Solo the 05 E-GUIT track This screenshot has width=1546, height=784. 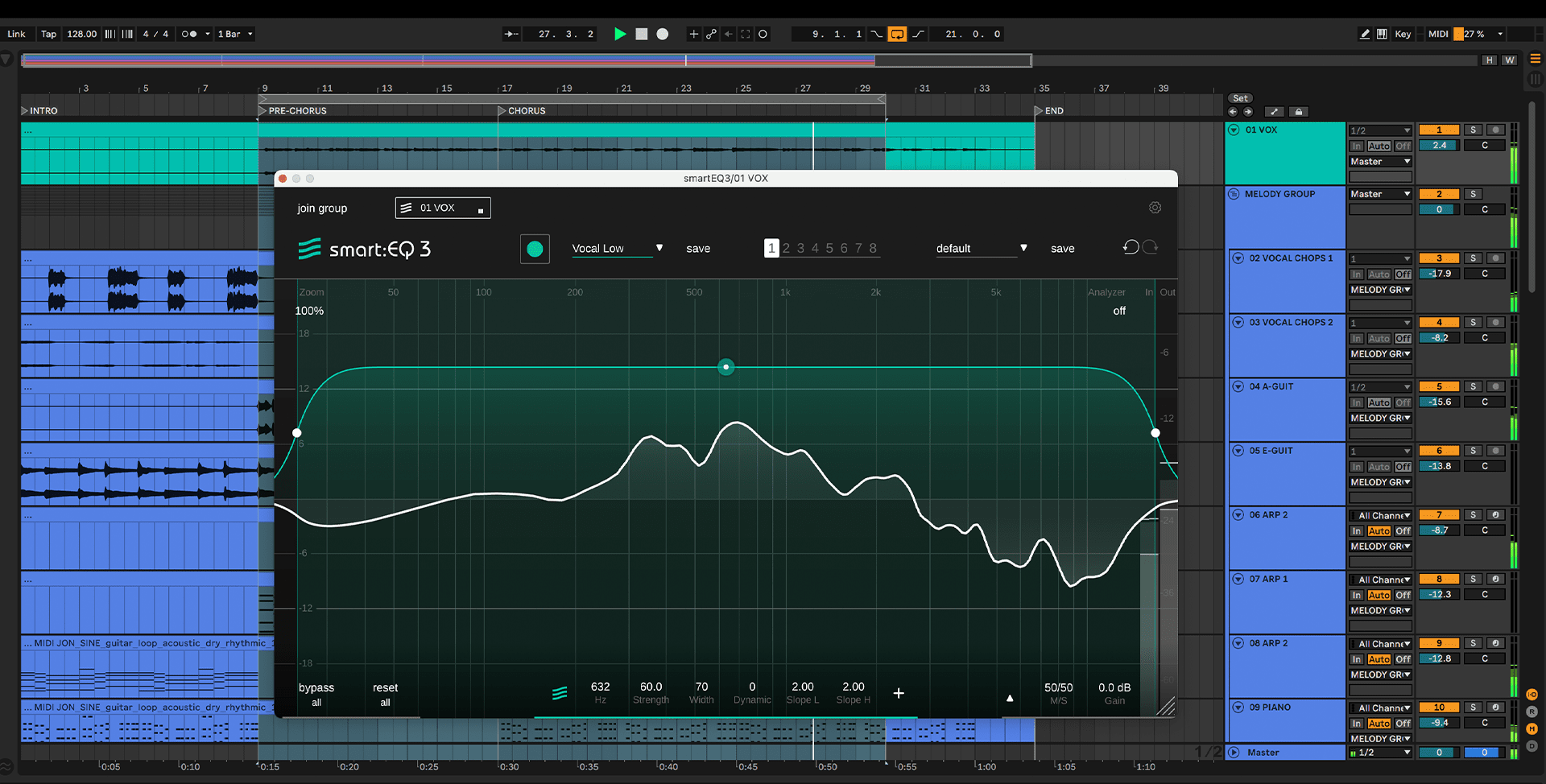[x=1473, y=451]
